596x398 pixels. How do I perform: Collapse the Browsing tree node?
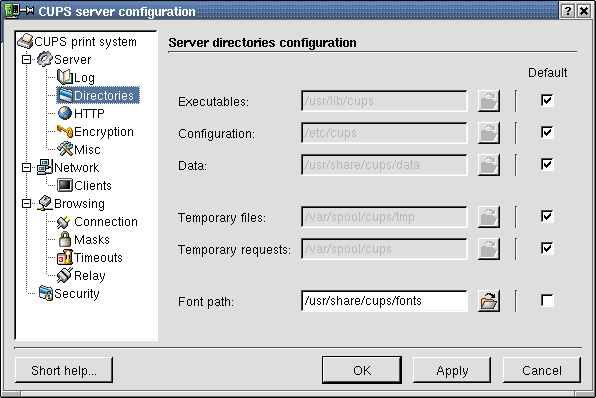26,203
